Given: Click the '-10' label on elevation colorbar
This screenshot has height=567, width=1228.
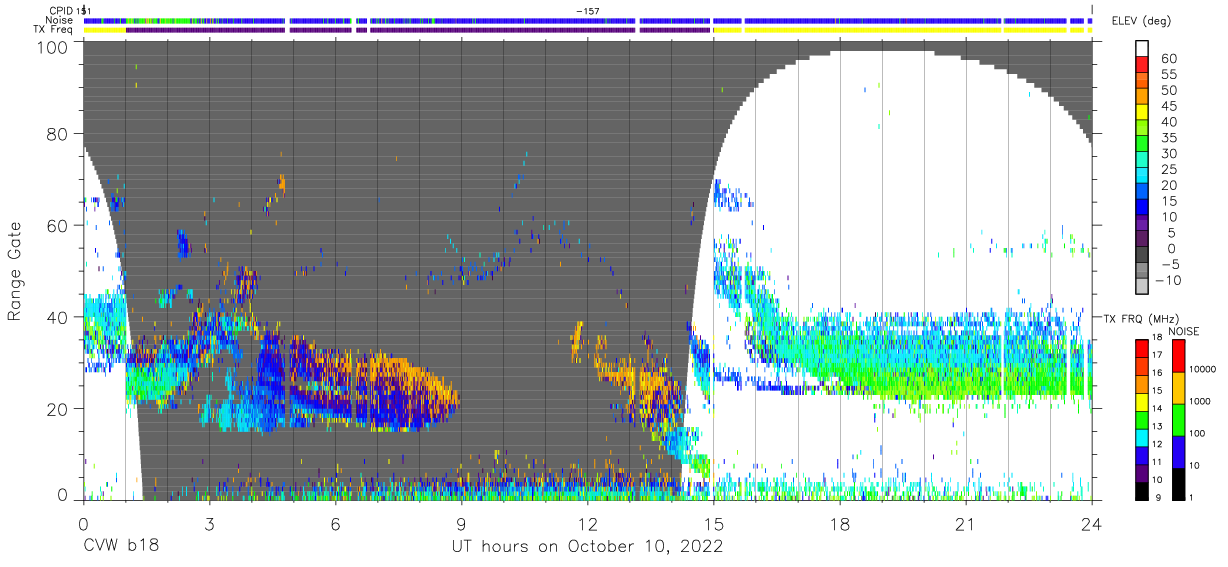Looking at the screenshot, I should (x=1168, y=280).
